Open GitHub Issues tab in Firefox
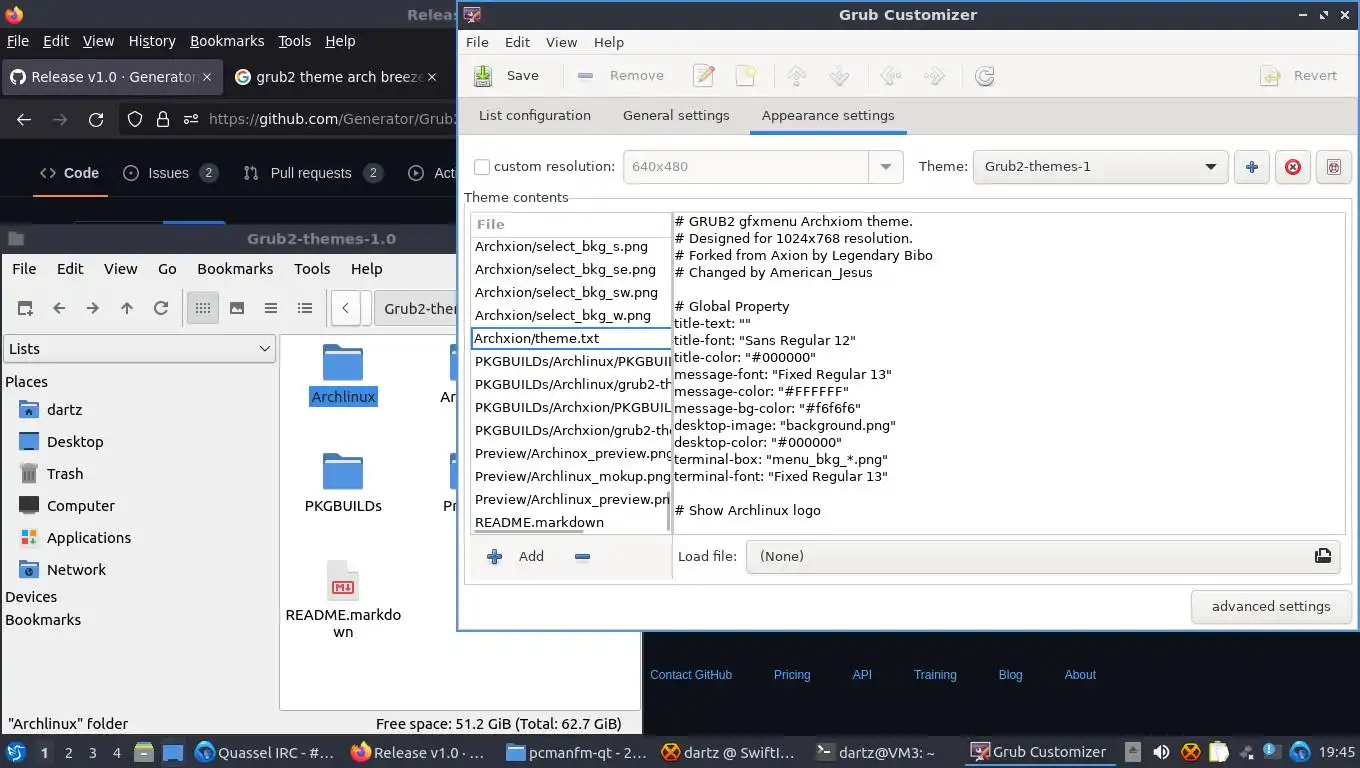This screenshot has width=1360, height=768. click(169, 173)
